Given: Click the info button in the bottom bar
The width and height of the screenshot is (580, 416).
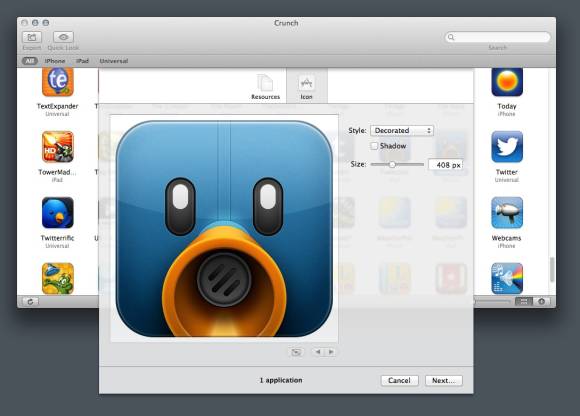Looking at the screenshot, I should tap(542, 302).
